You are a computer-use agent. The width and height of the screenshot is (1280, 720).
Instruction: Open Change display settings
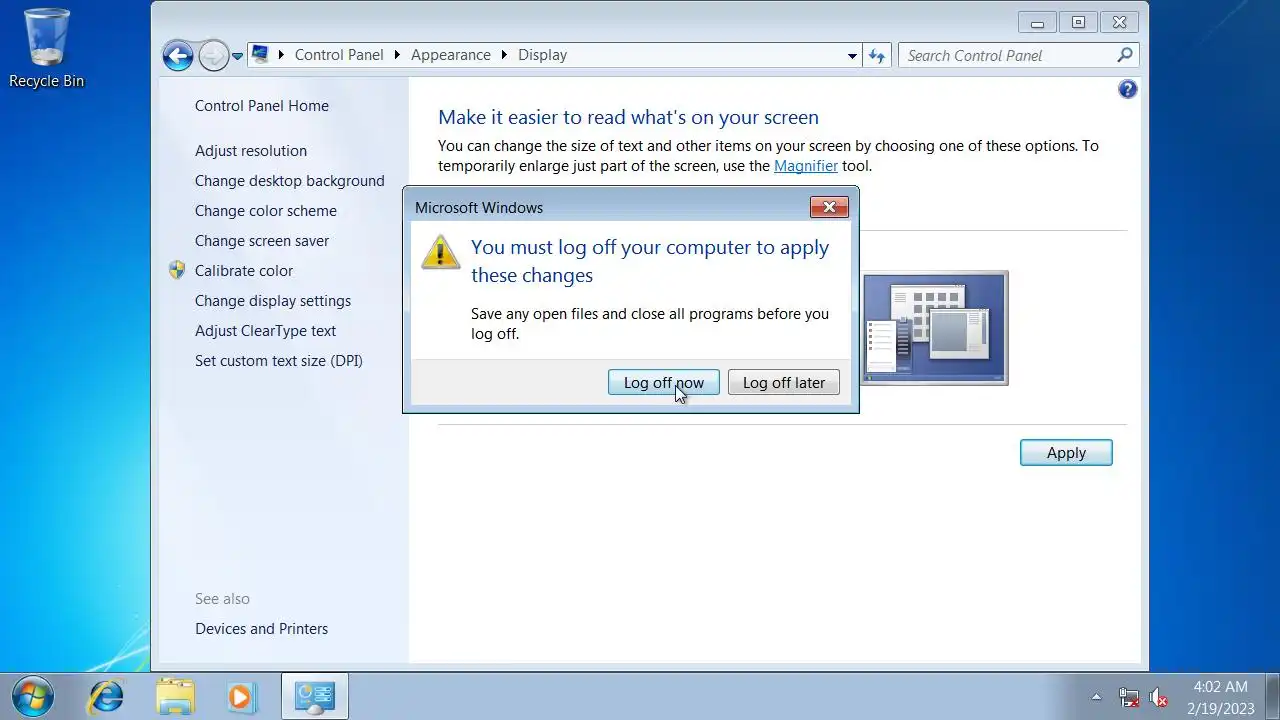coord(273,301)
